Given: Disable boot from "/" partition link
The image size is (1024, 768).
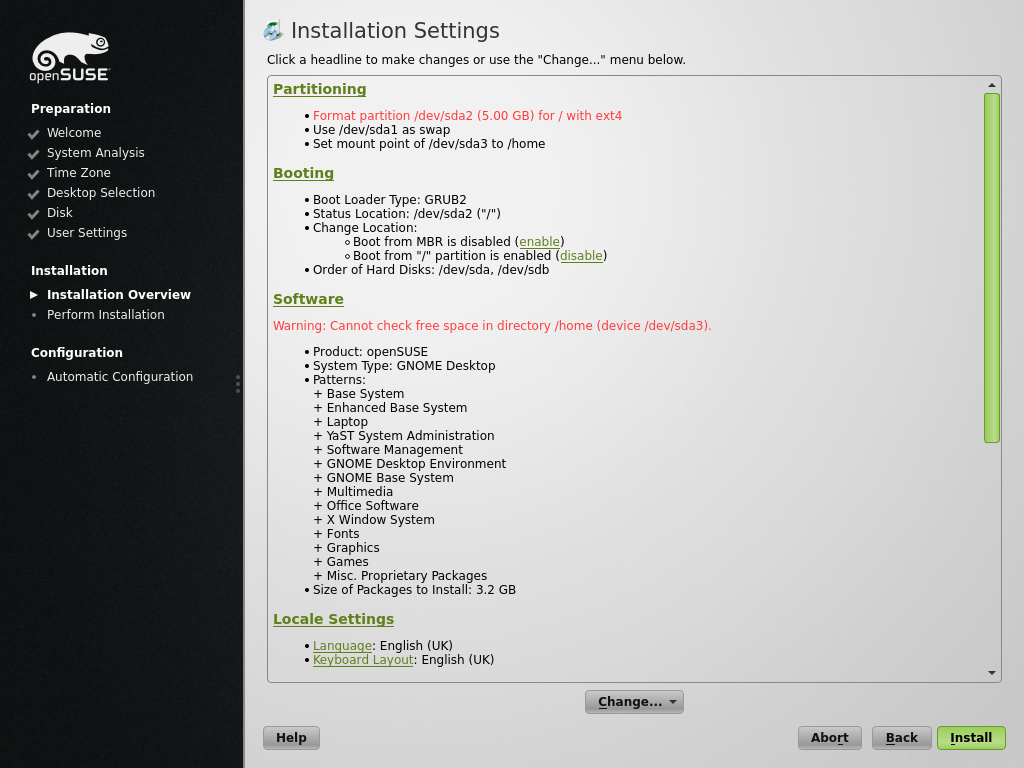Looking at the screenshot, I should coord(581,256).
